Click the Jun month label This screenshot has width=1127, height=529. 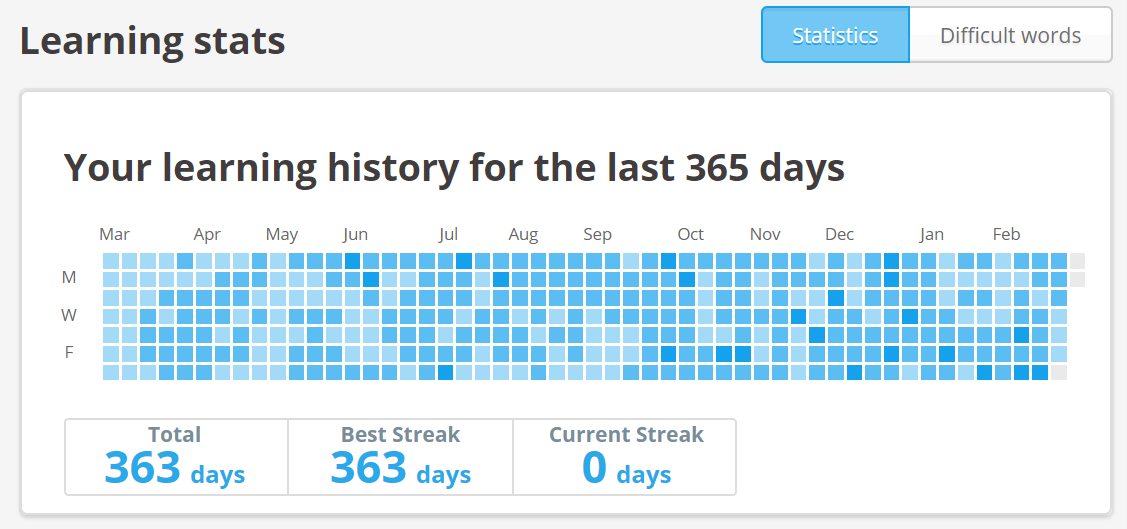[355, 234]
